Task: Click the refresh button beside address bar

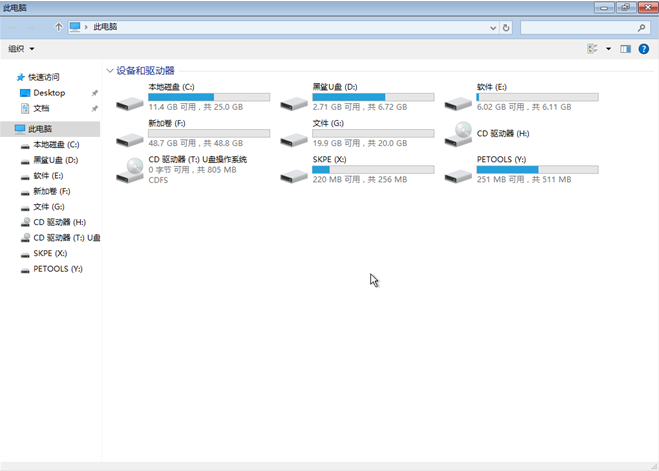Action: click(506, 28)
